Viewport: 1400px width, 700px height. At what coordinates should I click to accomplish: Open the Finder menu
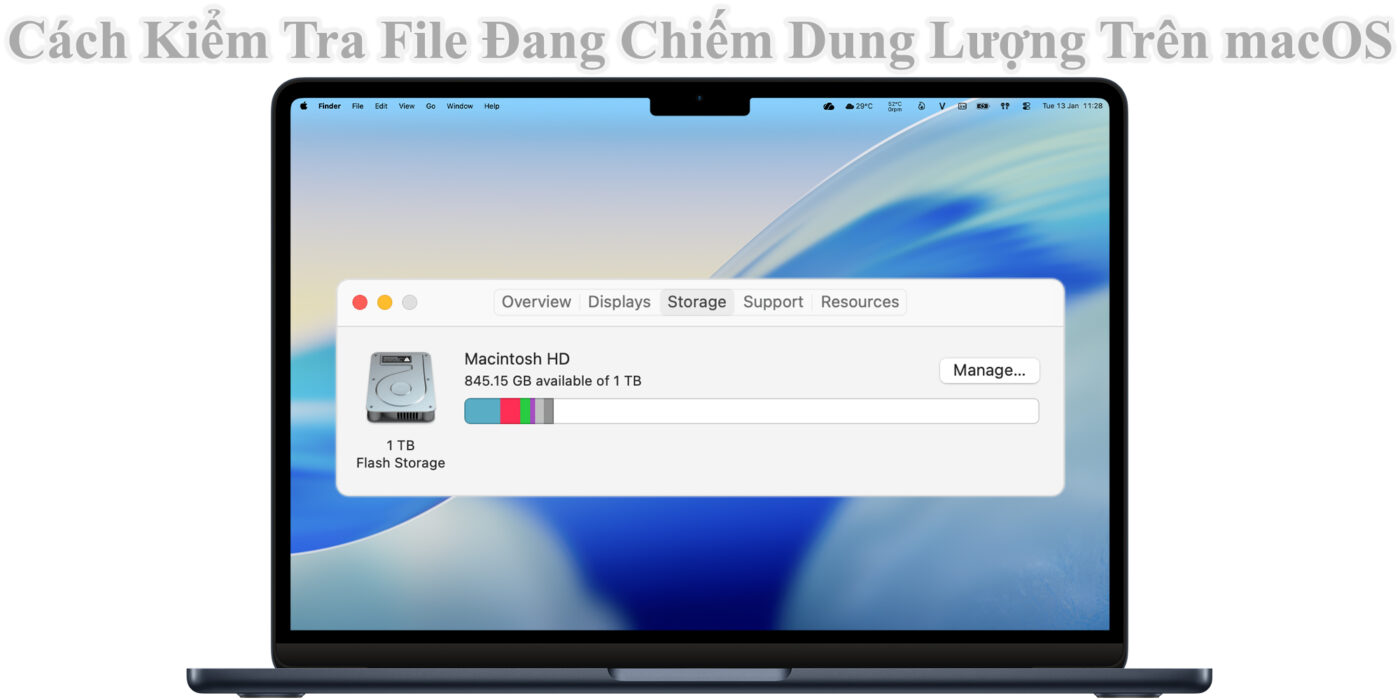coord(330,106)
